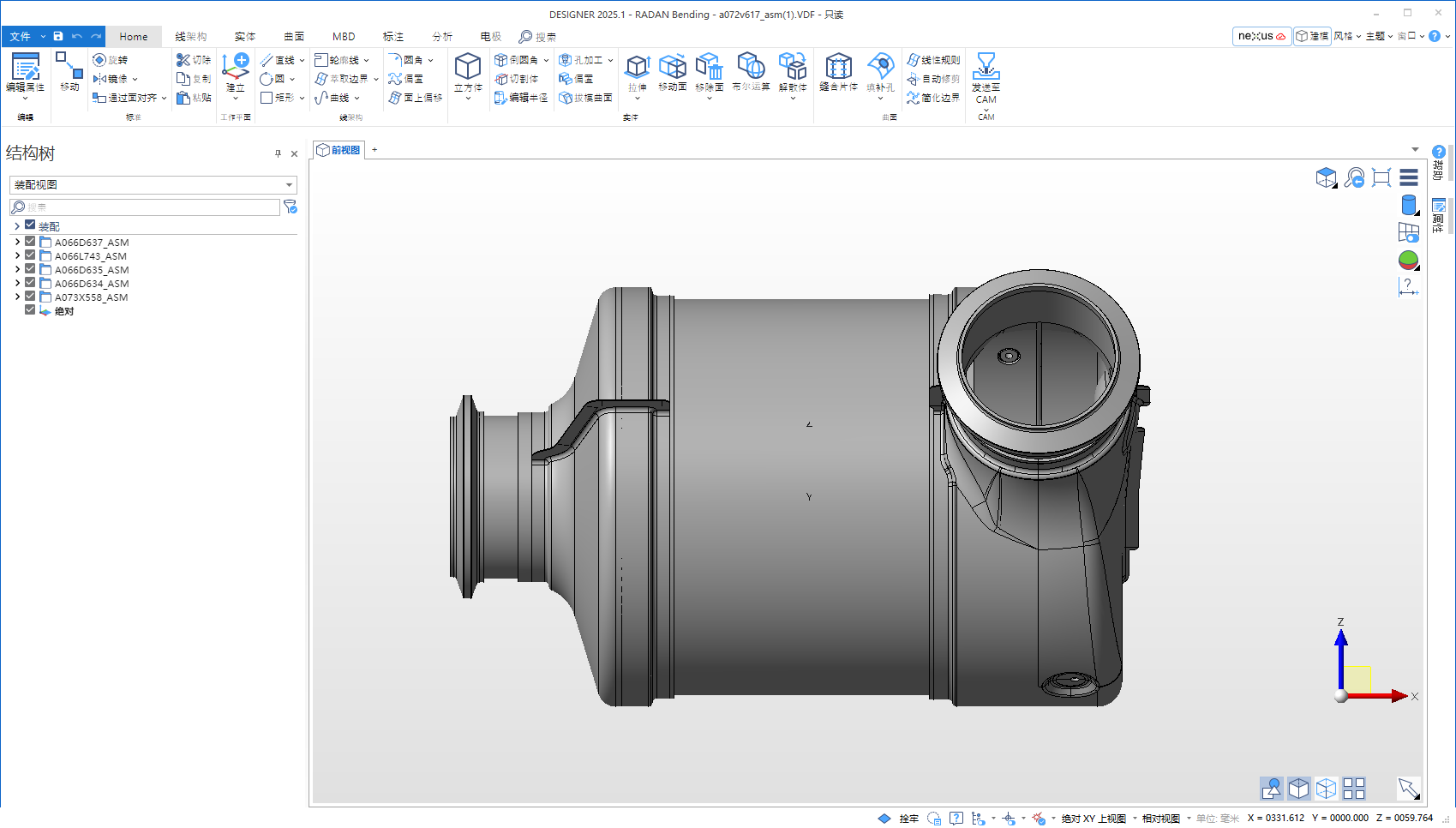This screenshot has width=1456, height=828.
Task: Click the 填补孔 fill hole tool
Action: click(x=880, y=75)
